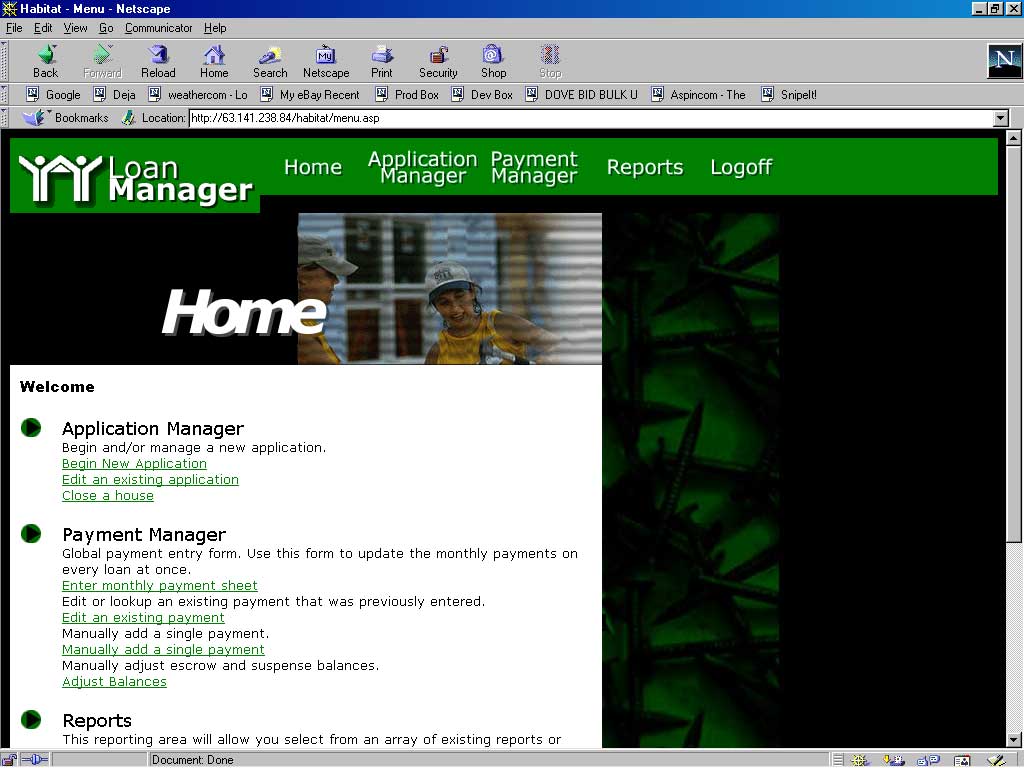Open the Bookmarks quickfile menu
1024x768 pixels.
pyautogui.click(x=65, y=118)
